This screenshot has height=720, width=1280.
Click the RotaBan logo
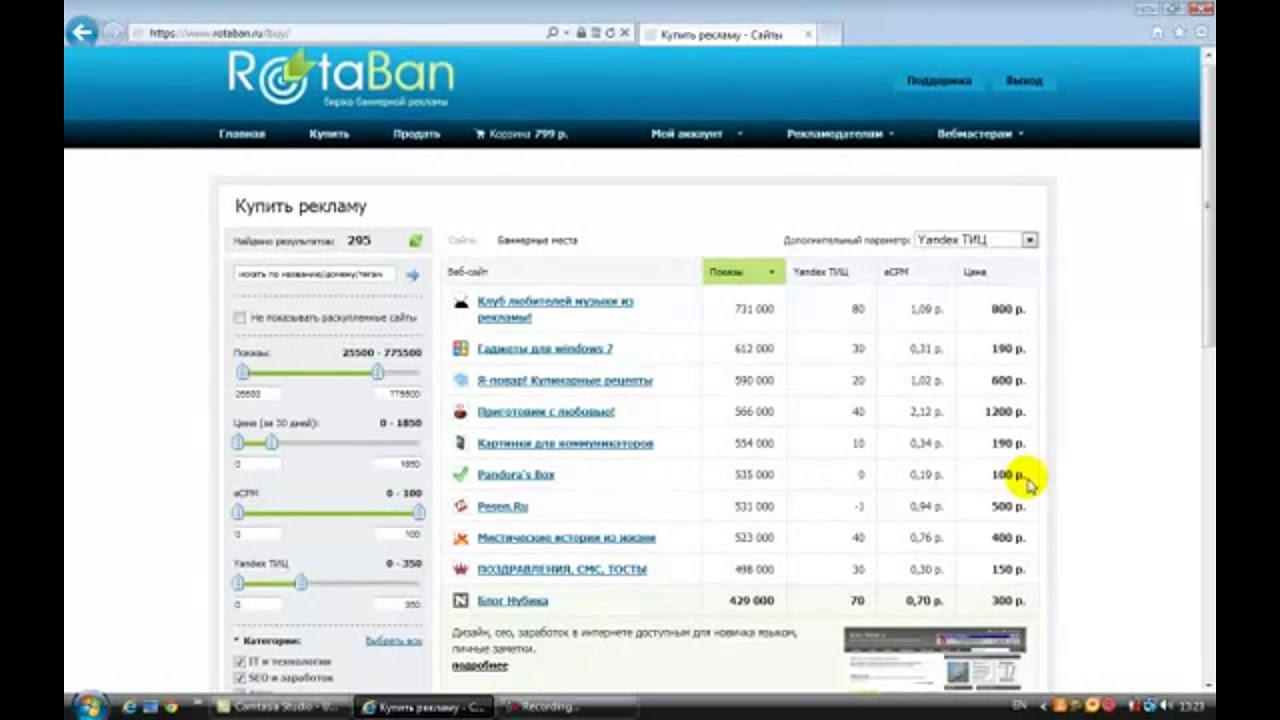(x=340, y=77)
